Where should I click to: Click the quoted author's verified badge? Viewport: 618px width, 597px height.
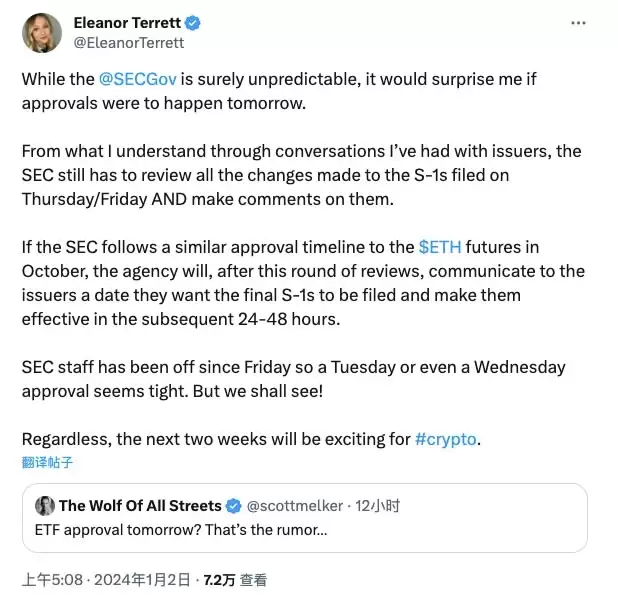233,505
